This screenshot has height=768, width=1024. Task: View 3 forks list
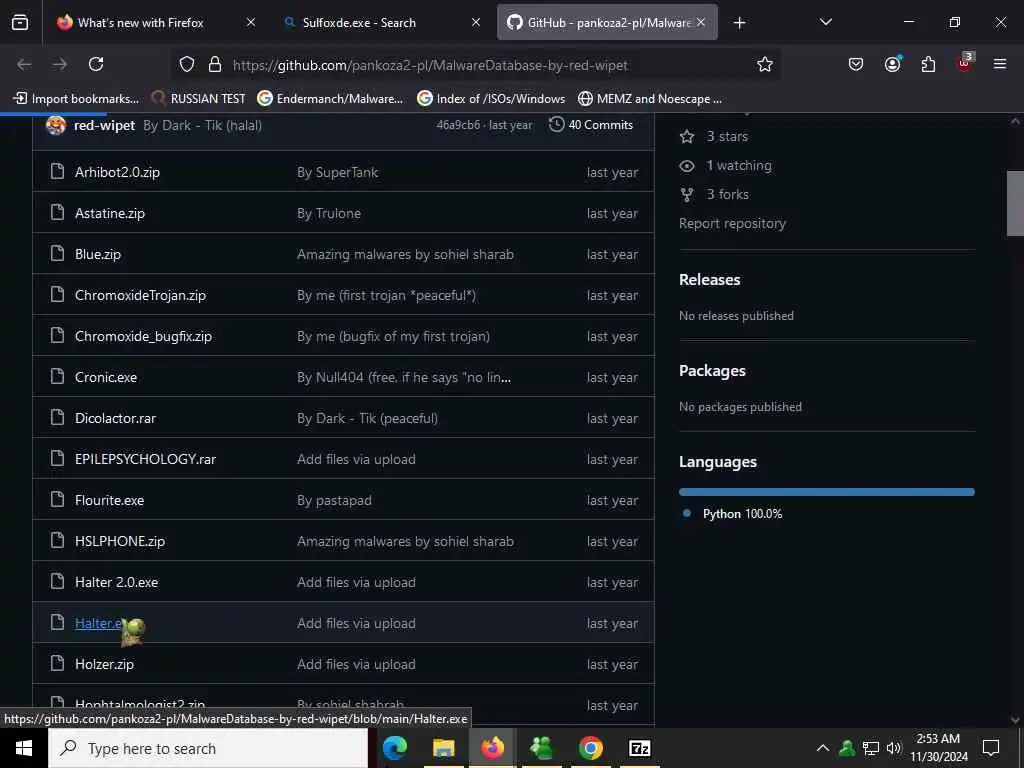pos(714,195)
